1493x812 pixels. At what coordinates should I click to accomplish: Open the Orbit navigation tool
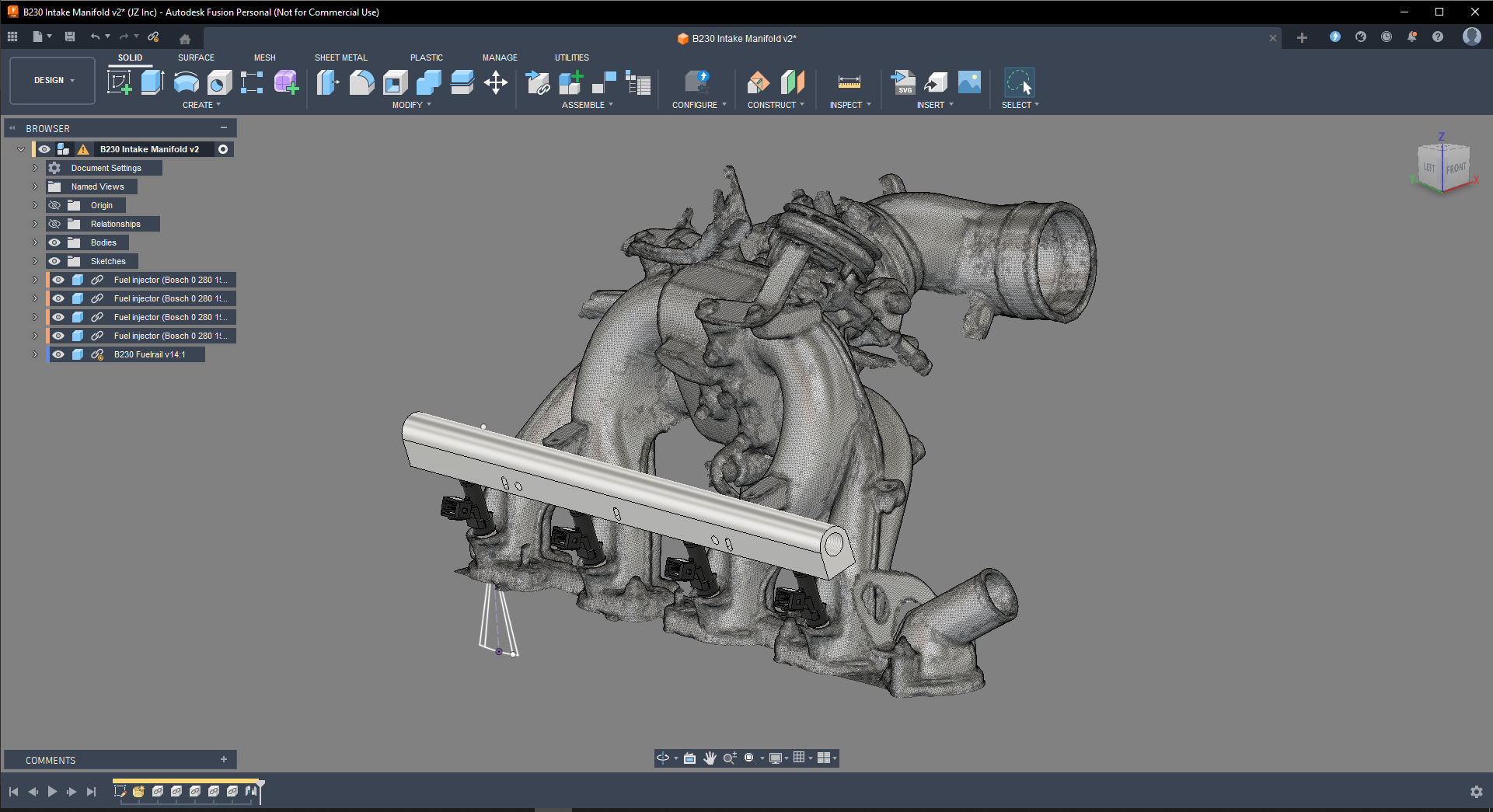point(663,758)
